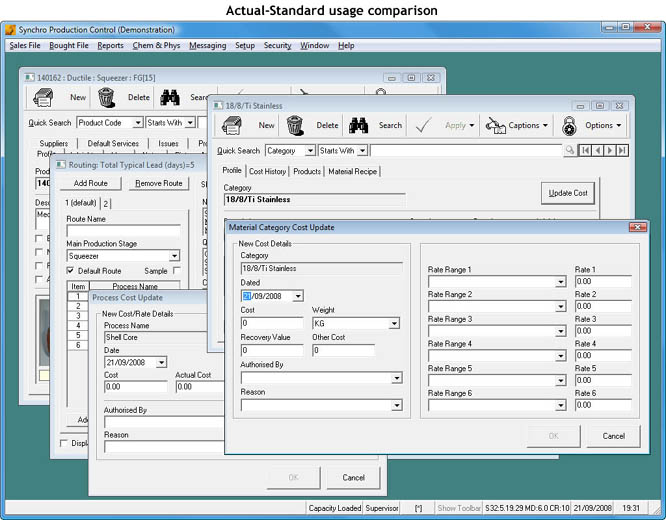This screenshot has width=666, height=520.
Task: Open the Bought File menu
Action: [x=69, y=45]
